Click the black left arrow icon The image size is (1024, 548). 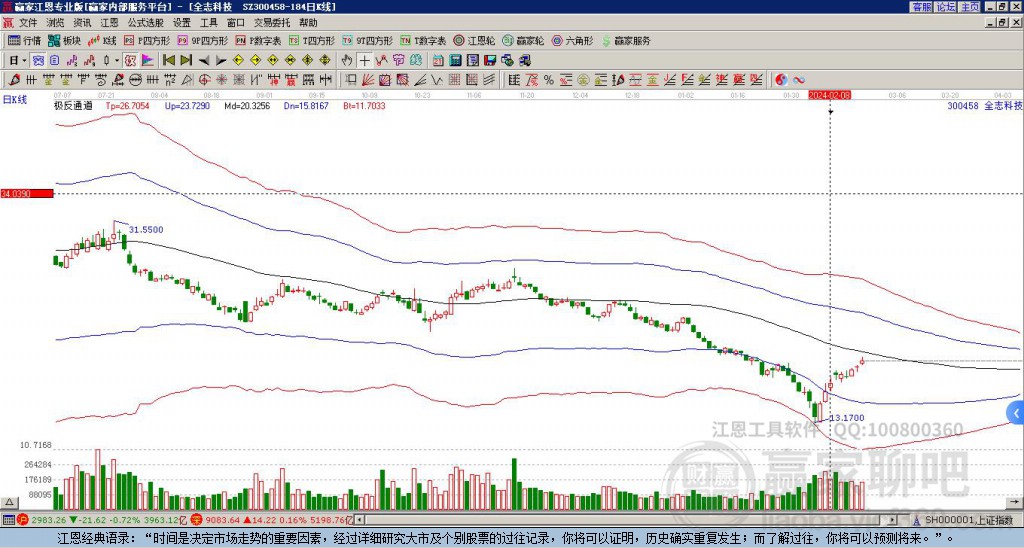pyautogui.click(x=204, y=60)
